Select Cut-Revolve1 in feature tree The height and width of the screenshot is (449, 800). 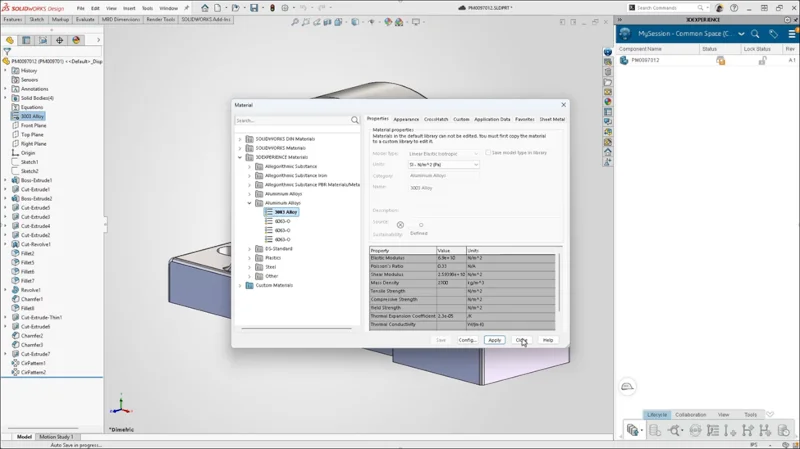tap(36, 244)
